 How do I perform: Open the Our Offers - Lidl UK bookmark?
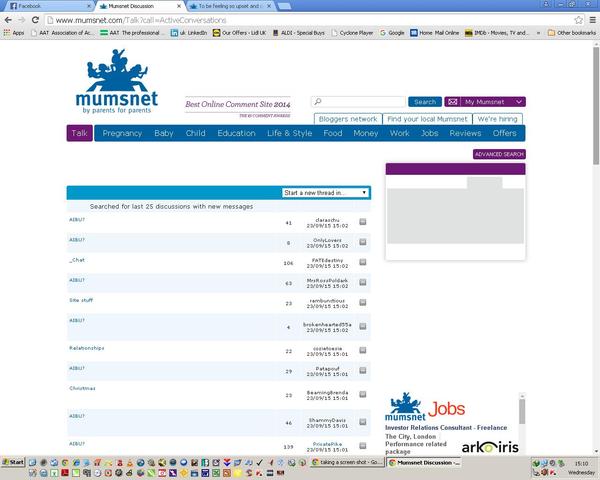[x=239, y=33]
